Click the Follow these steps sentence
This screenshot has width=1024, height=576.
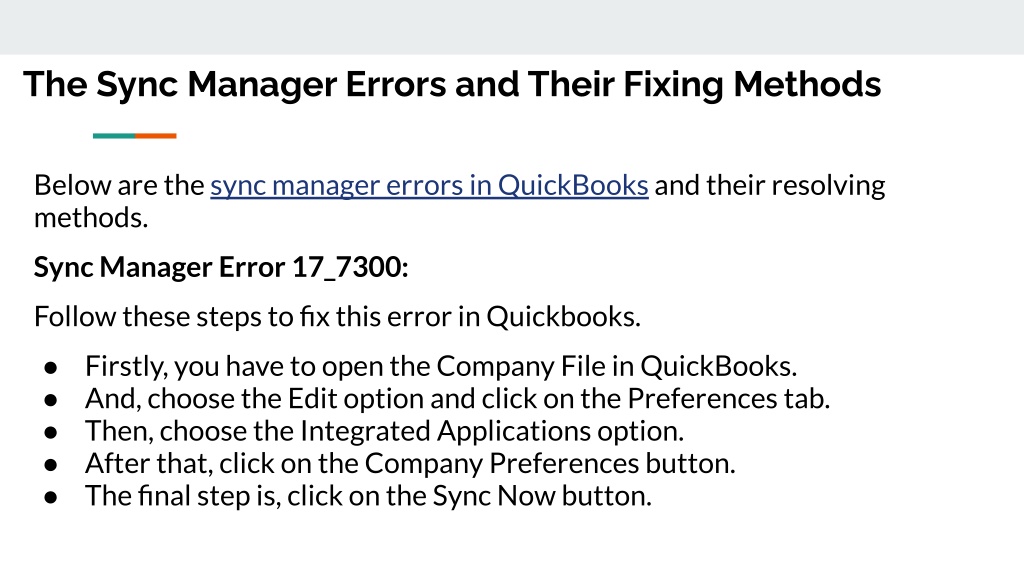click(337, 317)
